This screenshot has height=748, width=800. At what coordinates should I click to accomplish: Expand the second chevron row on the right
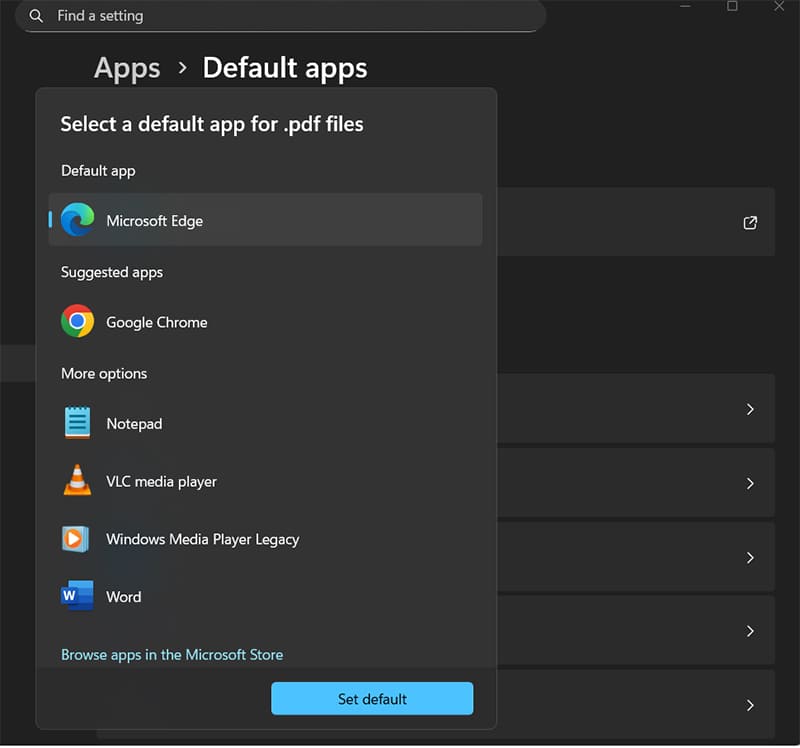tap(750, 483)
